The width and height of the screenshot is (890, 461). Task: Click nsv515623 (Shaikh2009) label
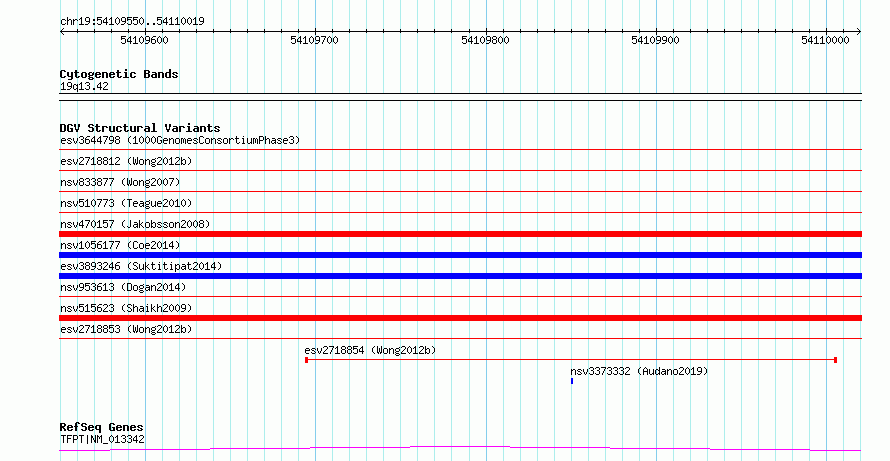click(126, 308)
